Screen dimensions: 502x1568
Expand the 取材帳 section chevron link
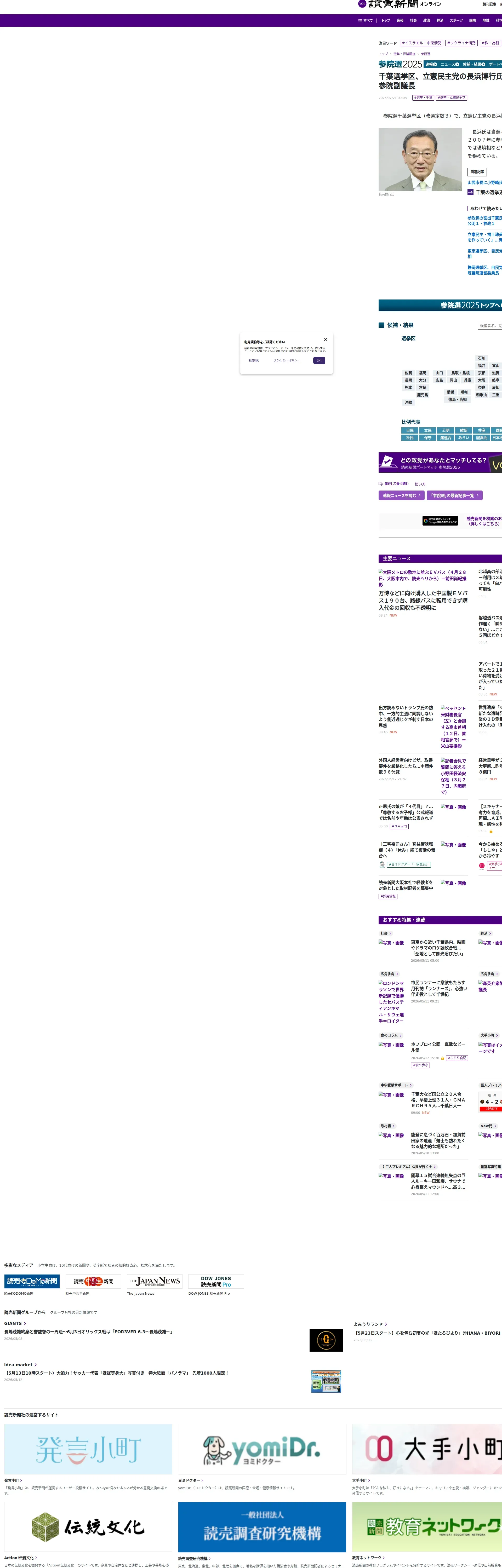(388, 1126)
